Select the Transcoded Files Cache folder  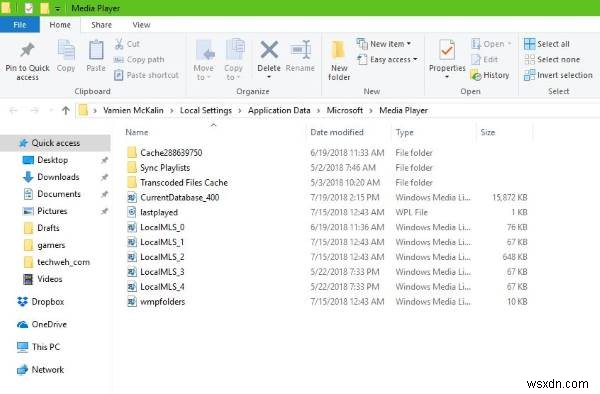184,182
